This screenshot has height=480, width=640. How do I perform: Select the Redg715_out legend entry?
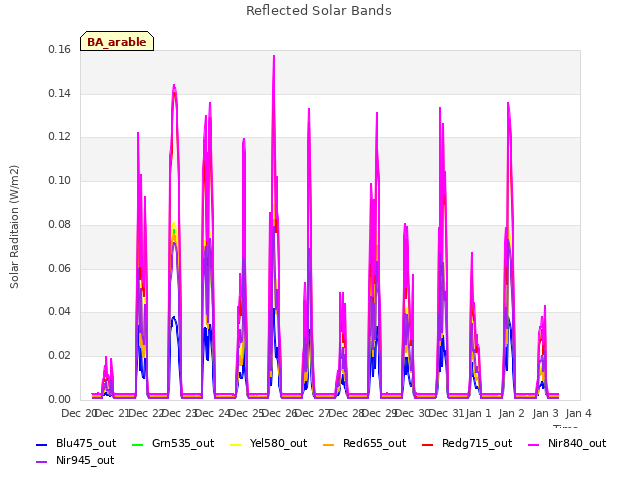(x=467, y=444)
